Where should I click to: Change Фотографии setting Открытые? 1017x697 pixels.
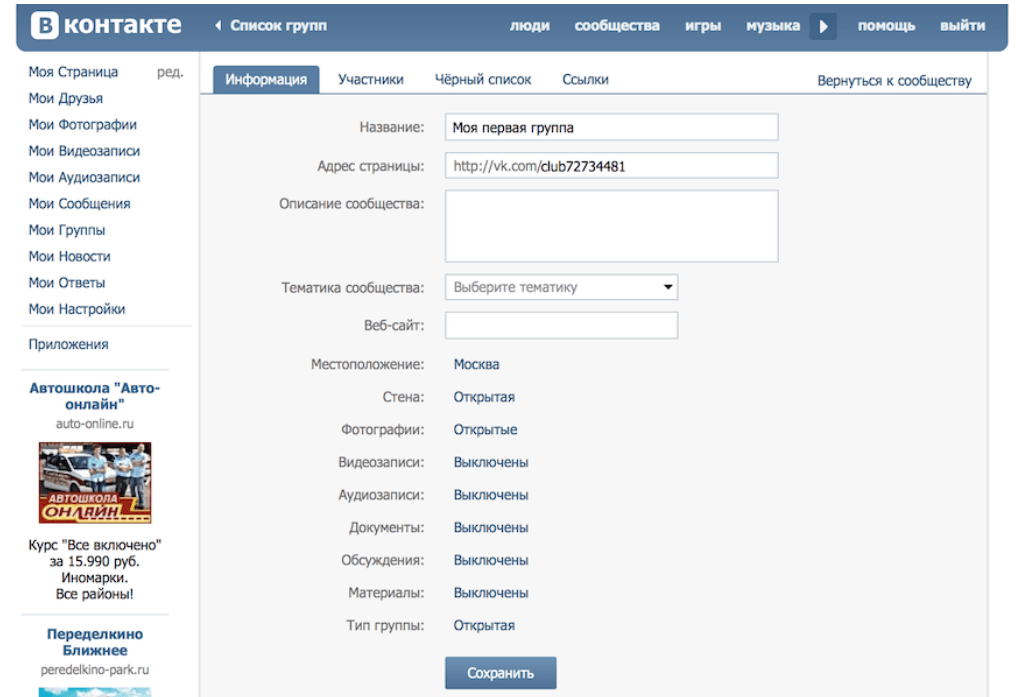click(x=485, y=430)
